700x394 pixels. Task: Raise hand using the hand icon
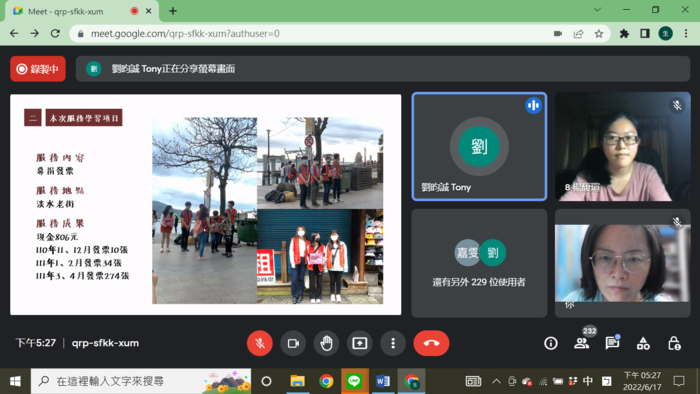click(326, 343)
